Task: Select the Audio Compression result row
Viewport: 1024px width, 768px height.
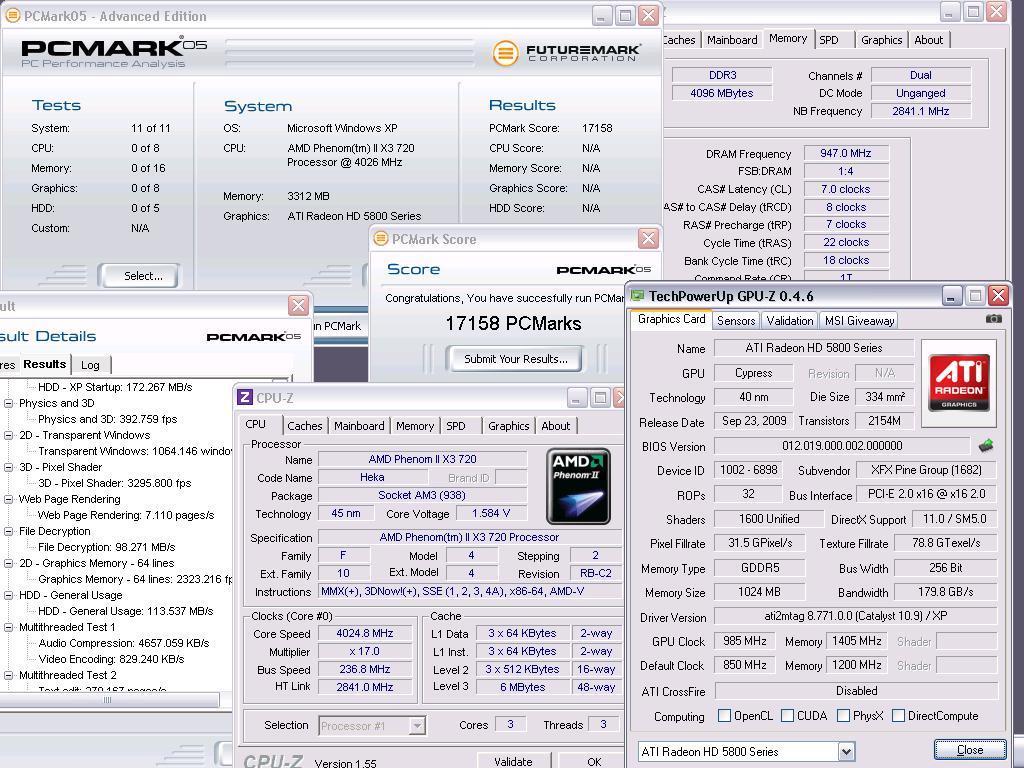Action: pyautogui.click(x=123, y=643)
